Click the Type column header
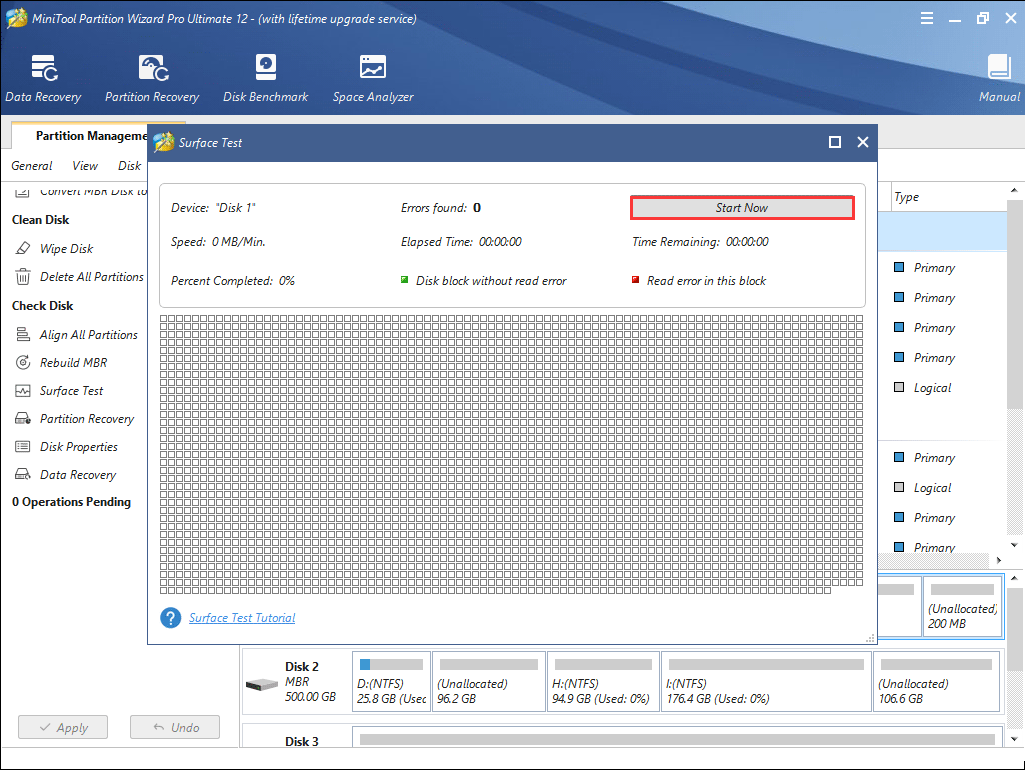The height and width of the screenshot is (770, 1025). (x=906, y=197)
